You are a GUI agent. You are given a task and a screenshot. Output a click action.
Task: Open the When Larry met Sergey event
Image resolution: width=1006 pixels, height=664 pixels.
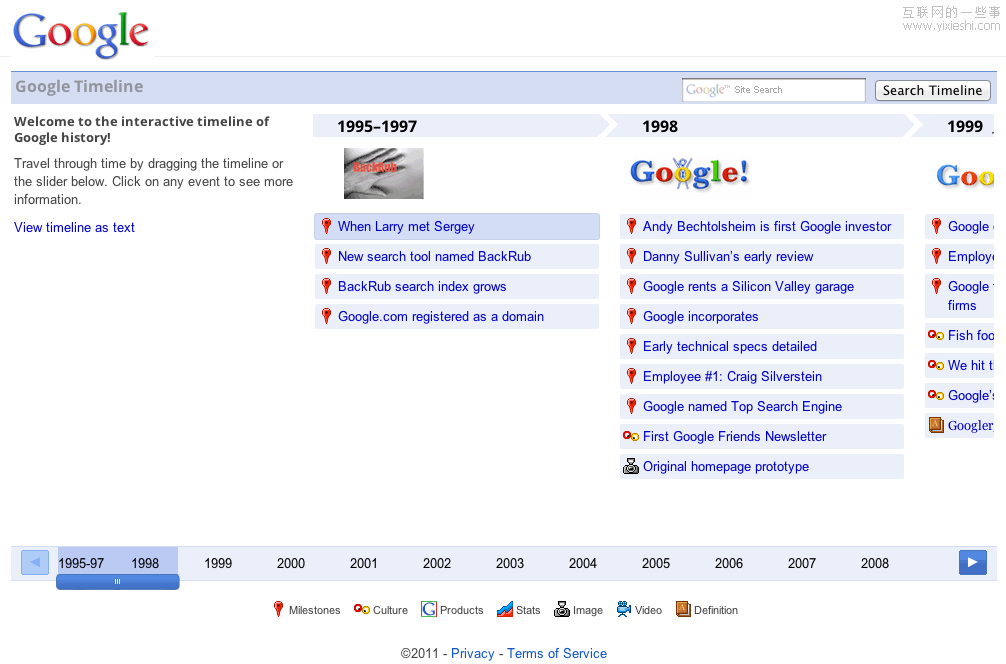pyautogui.click(x=406, y=226)
